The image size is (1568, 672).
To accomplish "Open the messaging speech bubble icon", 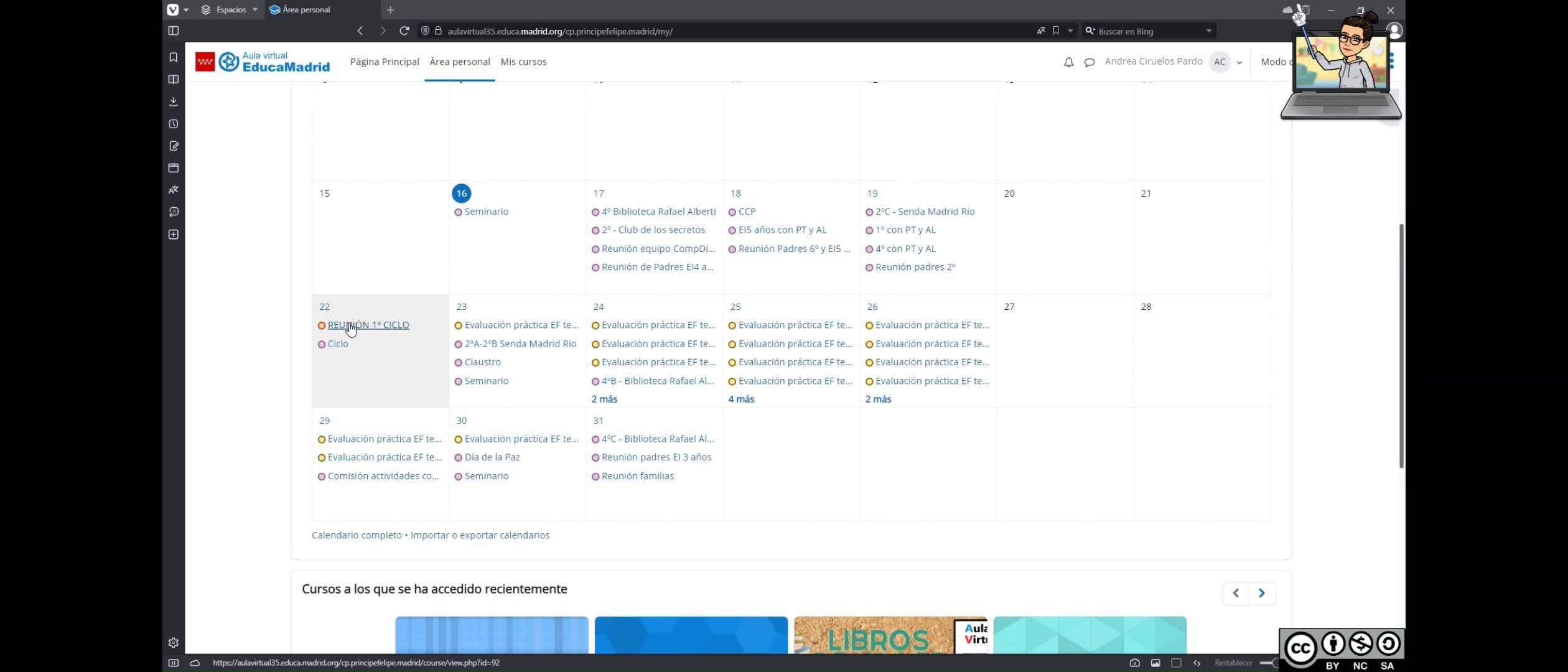I will click(x=1089, y=62).
